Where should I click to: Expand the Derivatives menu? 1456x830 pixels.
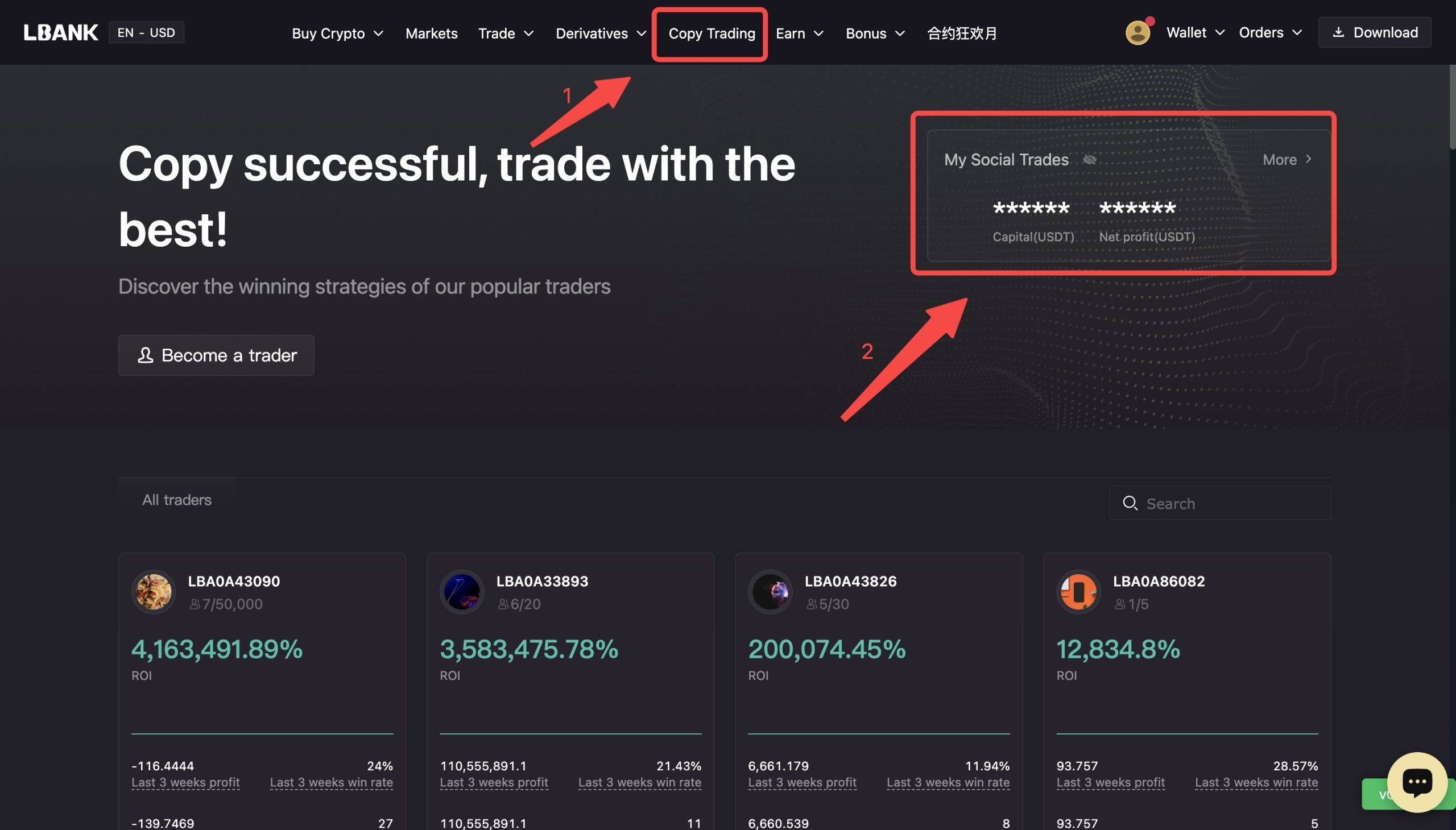tap(601, 34)
